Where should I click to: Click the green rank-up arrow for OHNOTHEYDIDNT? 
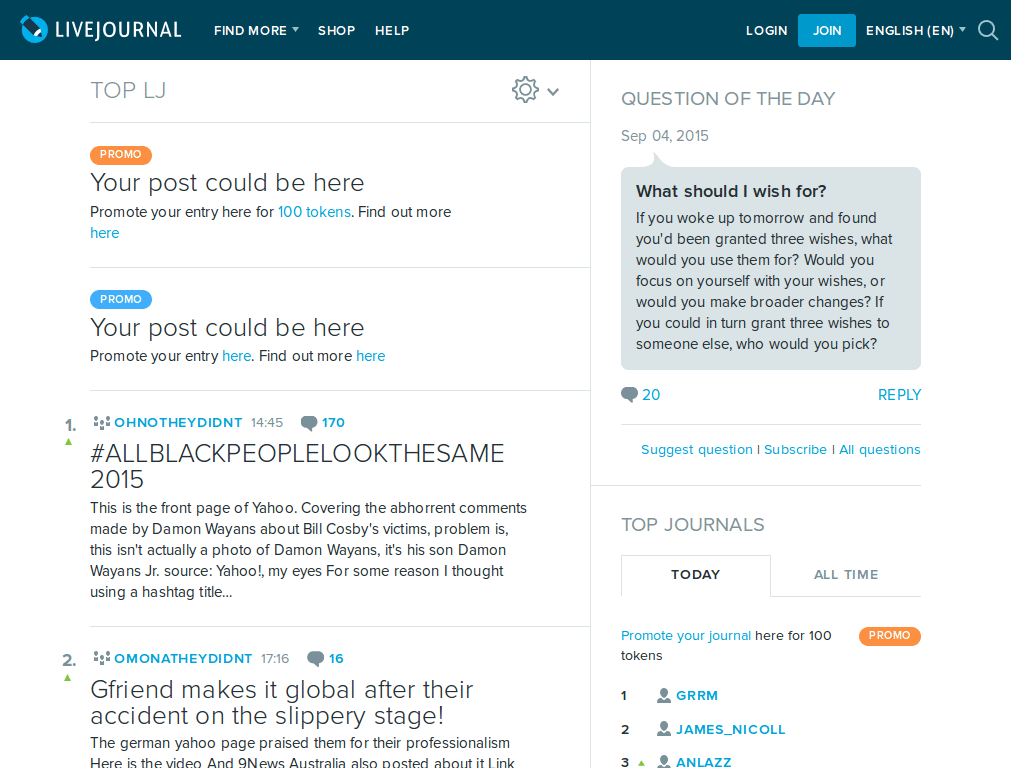pos(68,440)
